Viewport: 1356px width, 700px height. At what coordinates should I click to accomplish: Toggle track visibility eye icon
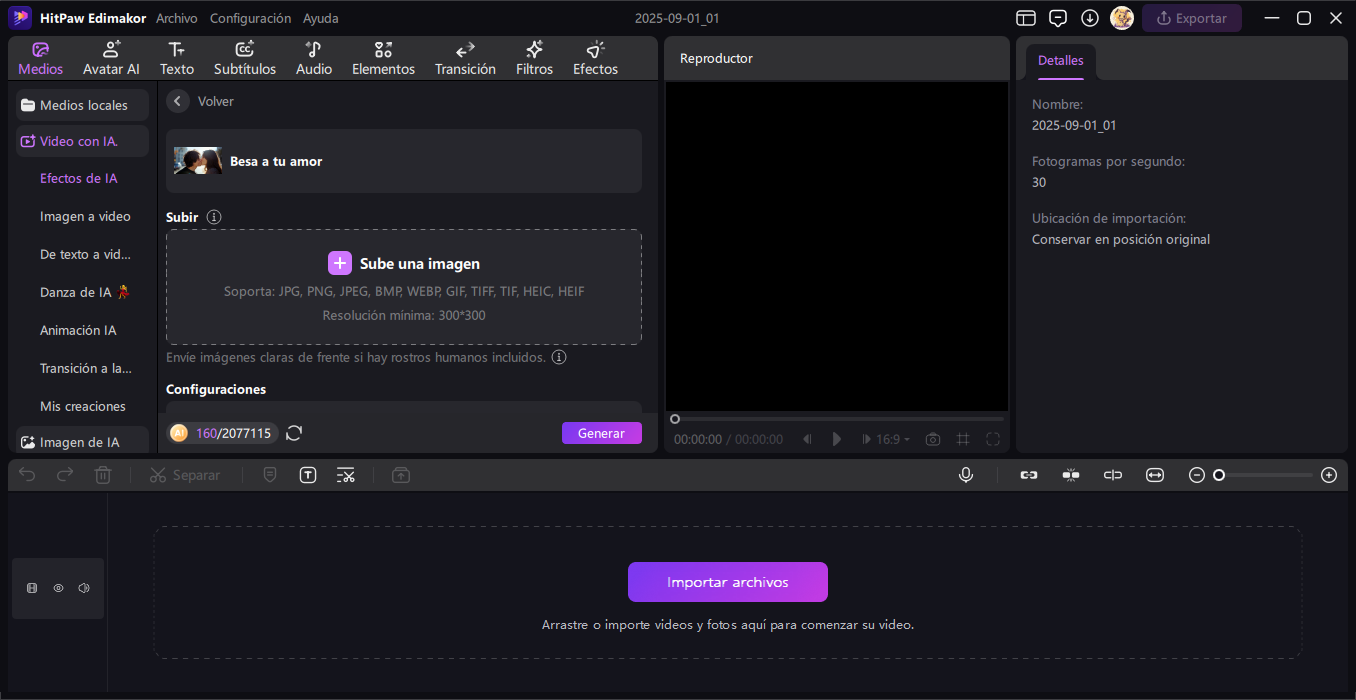pyautogui.click(x=58, y=588)
